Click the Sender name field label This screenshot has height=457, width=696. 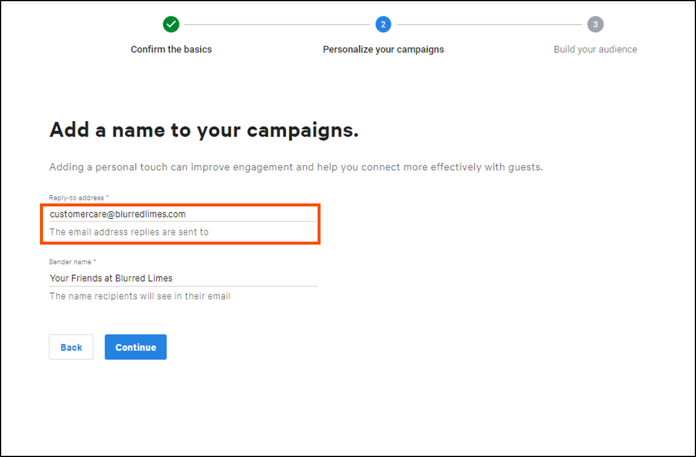[x=70, y=262]
